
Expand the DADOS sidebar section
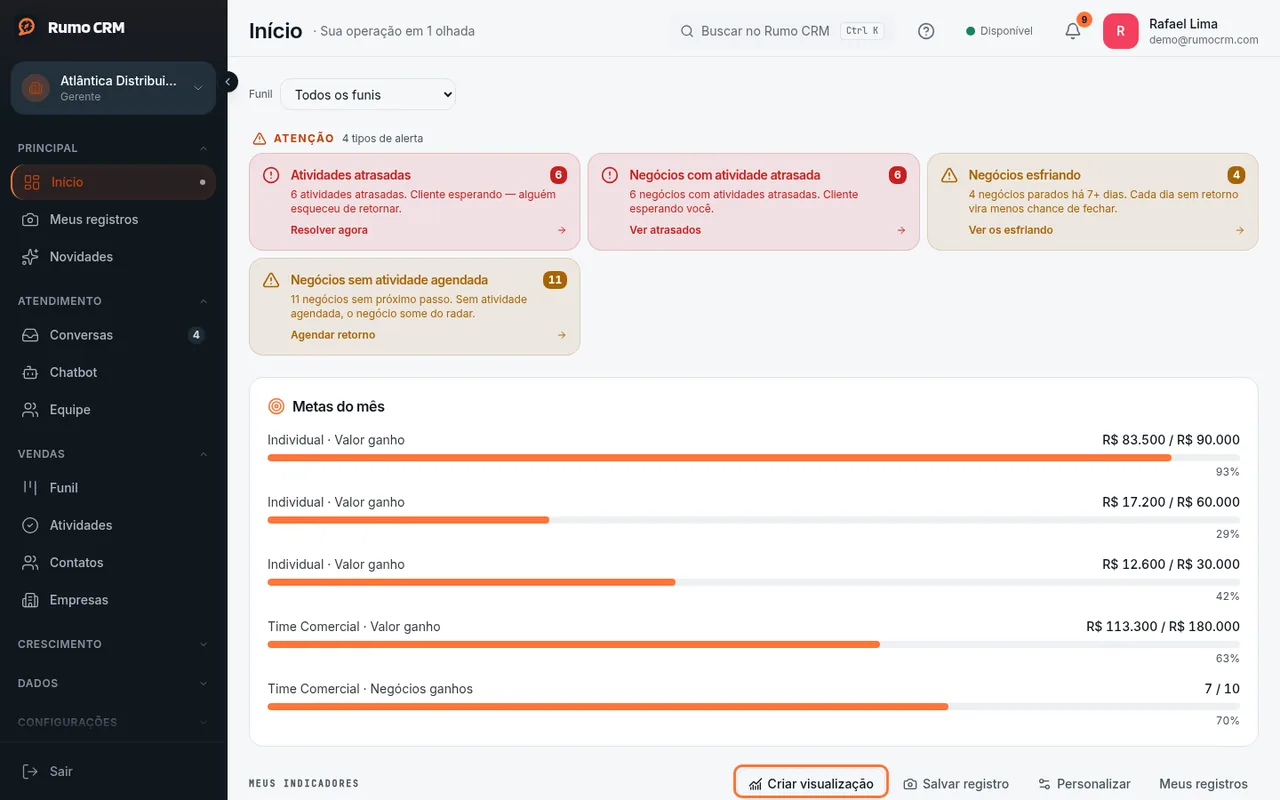[x=113, y=683]
